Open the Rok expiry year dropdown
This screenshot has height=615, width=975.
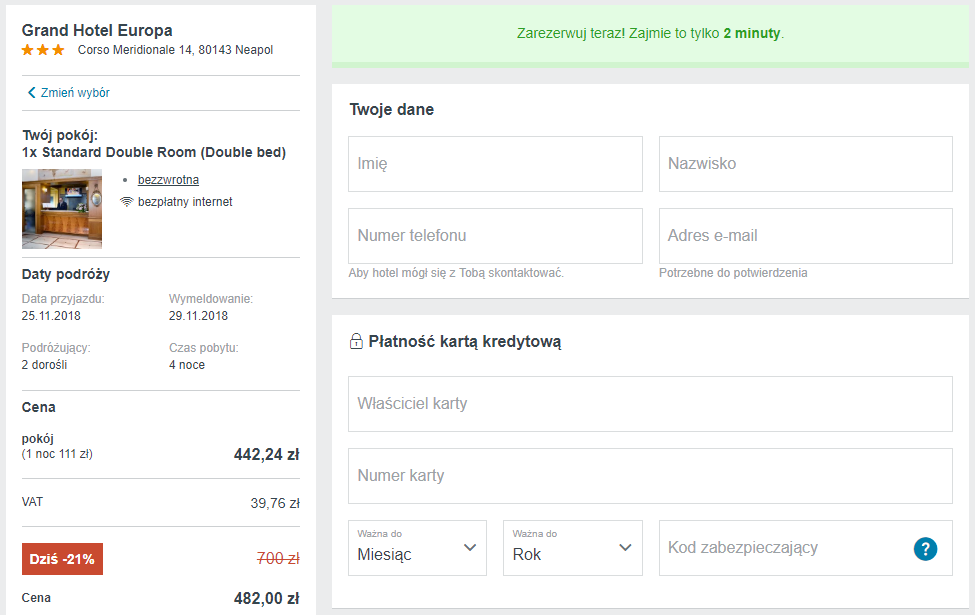click(x=573, y=548)
